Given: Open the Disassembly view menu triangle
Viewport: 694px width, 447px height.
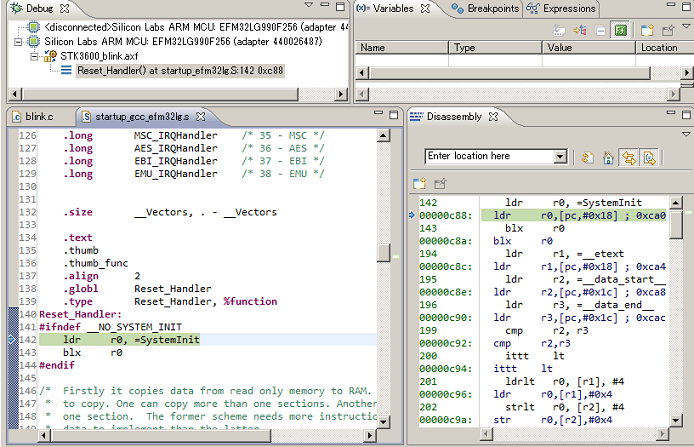Looking at the screenshot, I should pyautogui.click(x=686, y=134).
